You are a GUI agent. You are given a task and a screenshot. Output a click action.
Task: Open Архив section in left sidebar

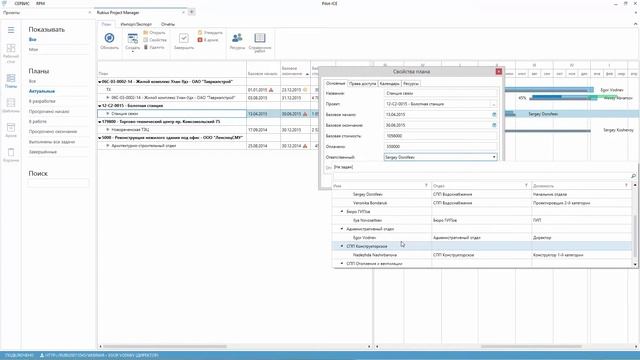[x=11, y=130]
